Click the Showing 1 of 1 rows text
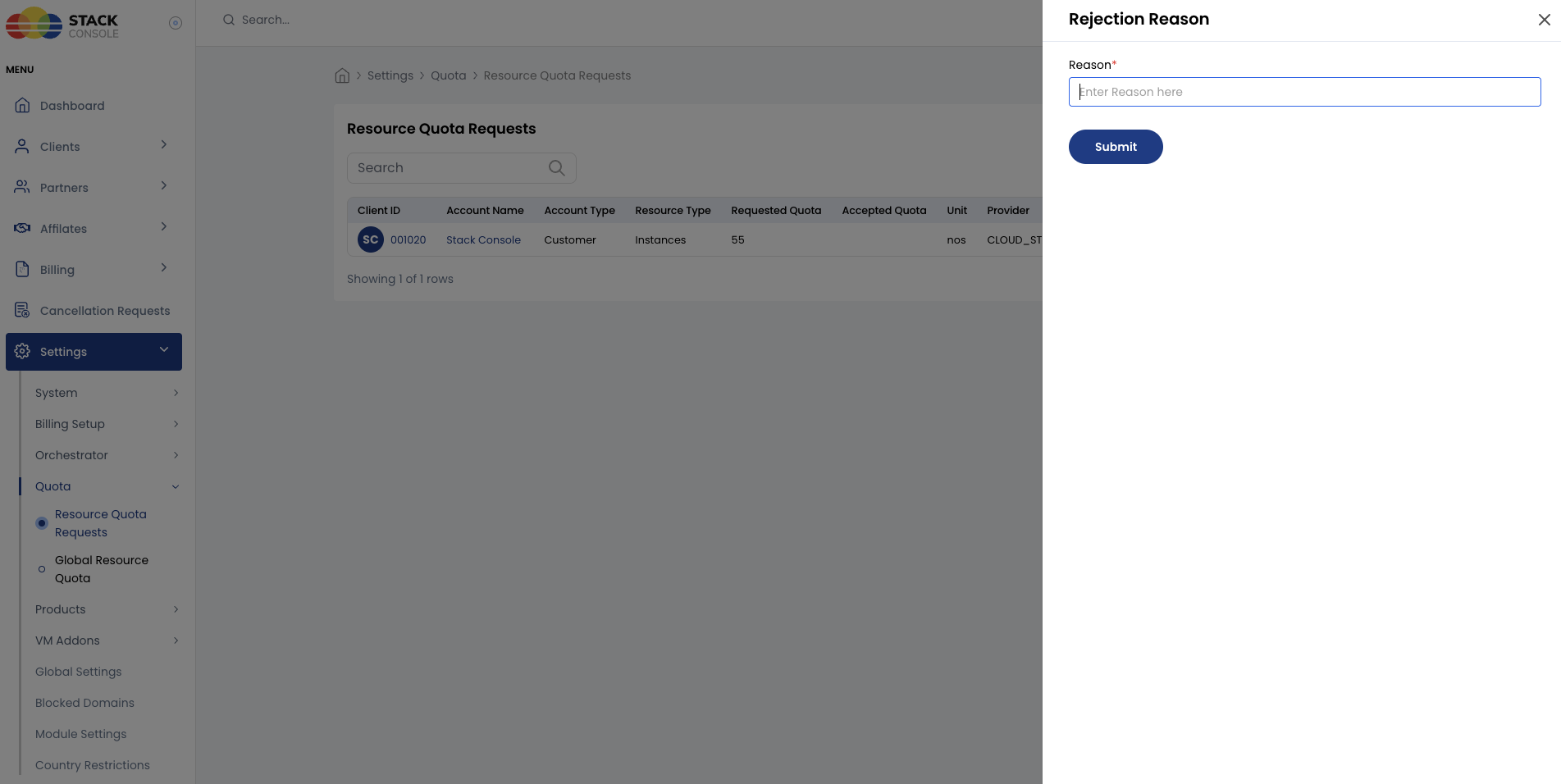Image resolution: width=1561 pixels, height=784 pixels. click(400, 279)
